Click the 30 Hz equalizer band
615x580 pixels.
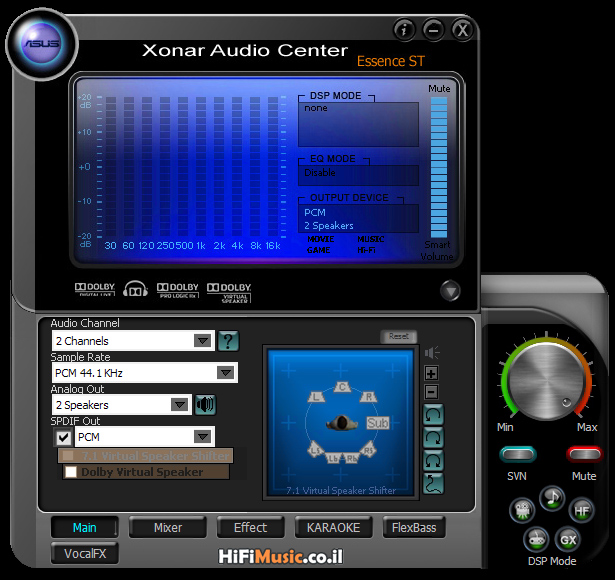[111, 167]
